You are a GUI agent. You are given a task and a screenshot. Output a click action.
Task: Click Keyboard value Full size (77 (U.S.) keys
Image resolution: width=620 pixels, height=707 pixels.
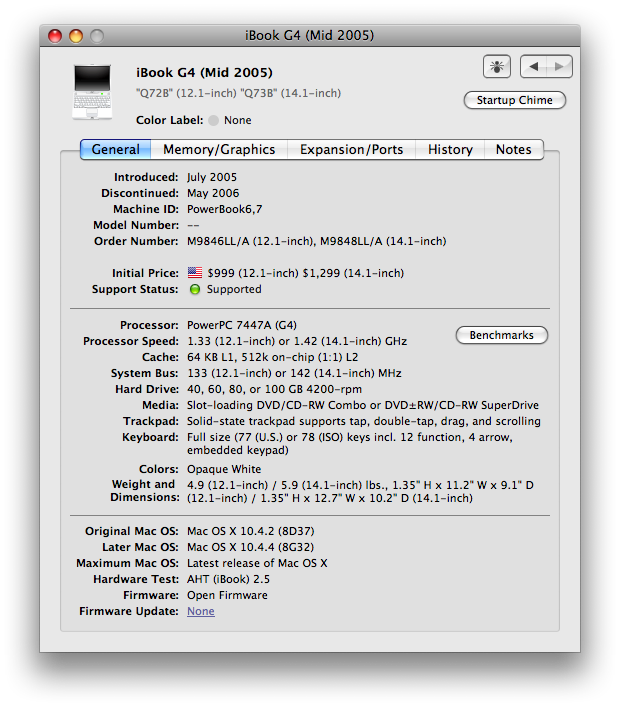350,444
